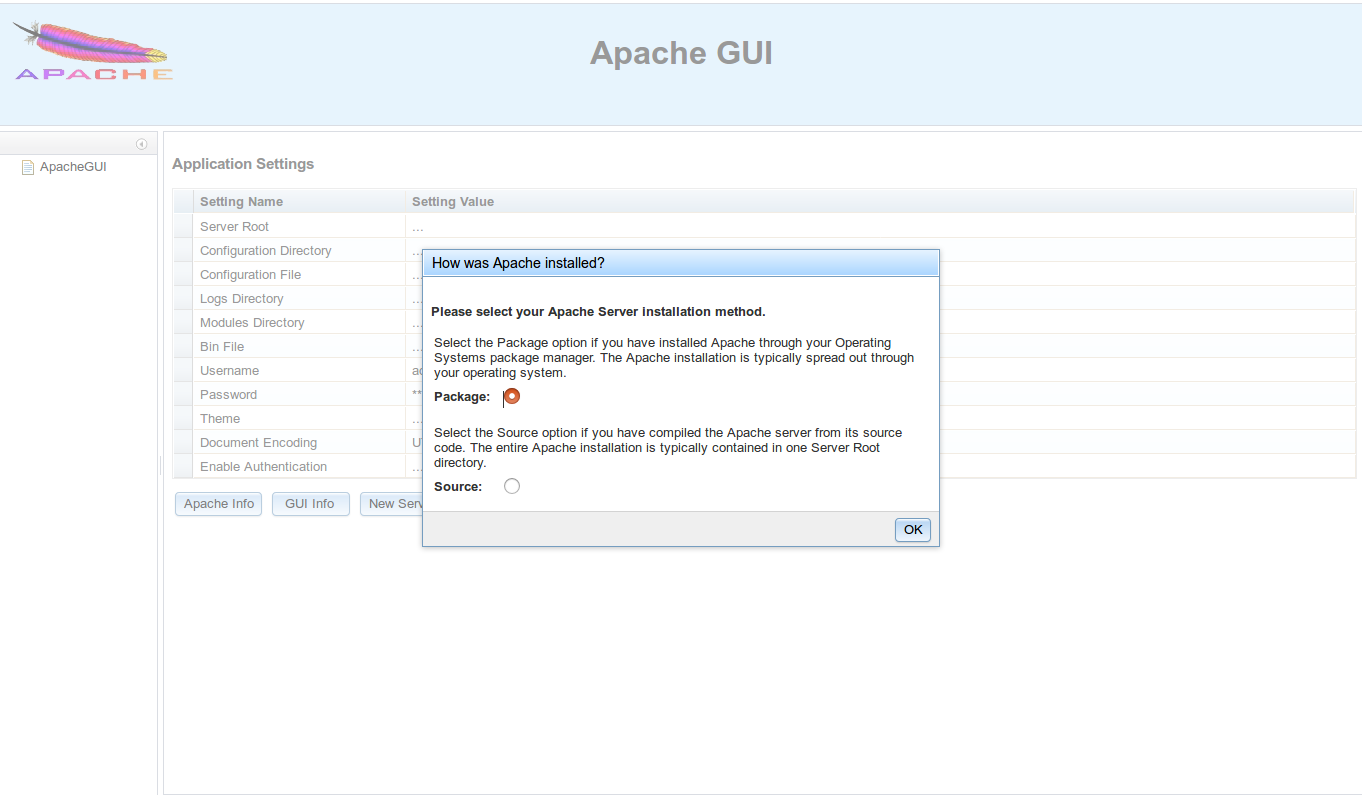
Task: Open the ApacheGUI tree item
Action: coord(73,167)
